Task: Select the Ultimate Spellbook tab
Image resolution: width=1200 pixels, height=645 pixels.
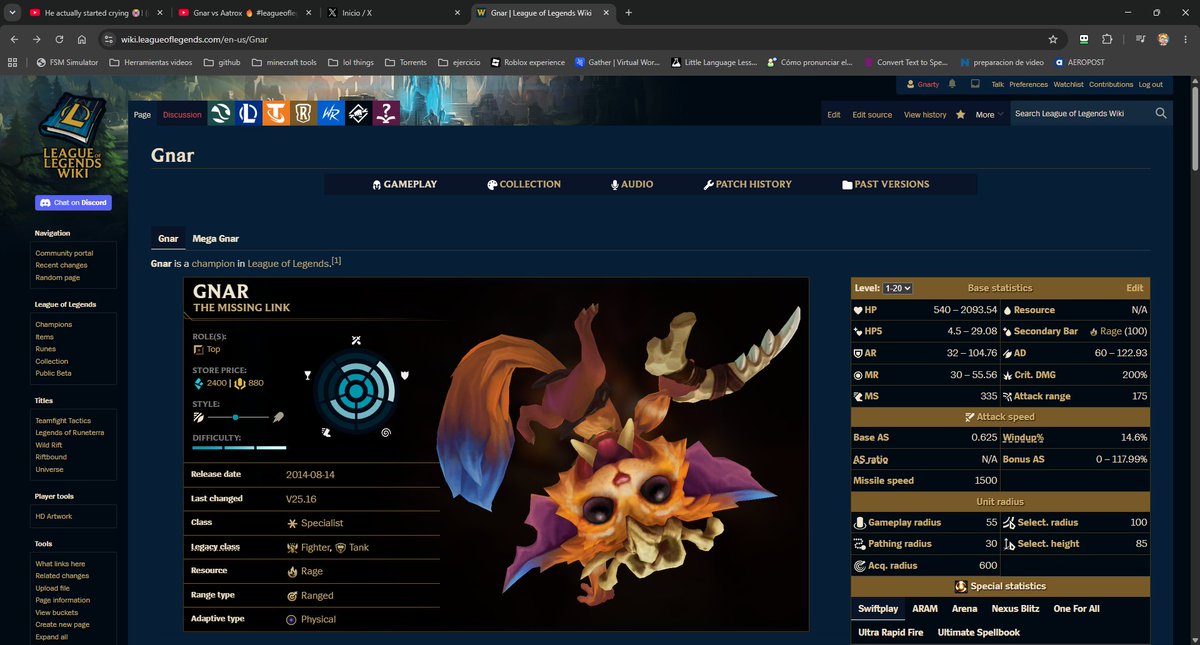Action: (978, 632)
